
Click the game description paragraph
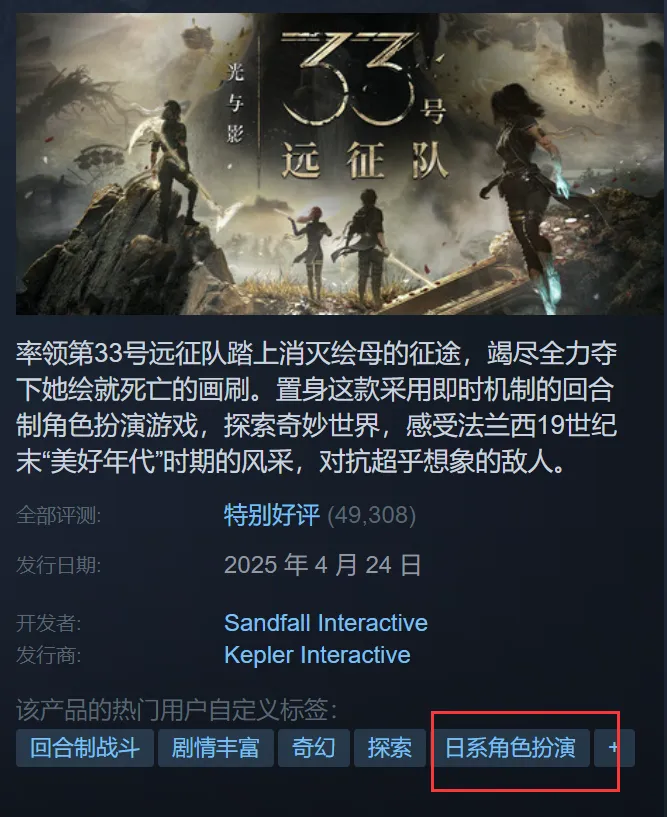317,407
